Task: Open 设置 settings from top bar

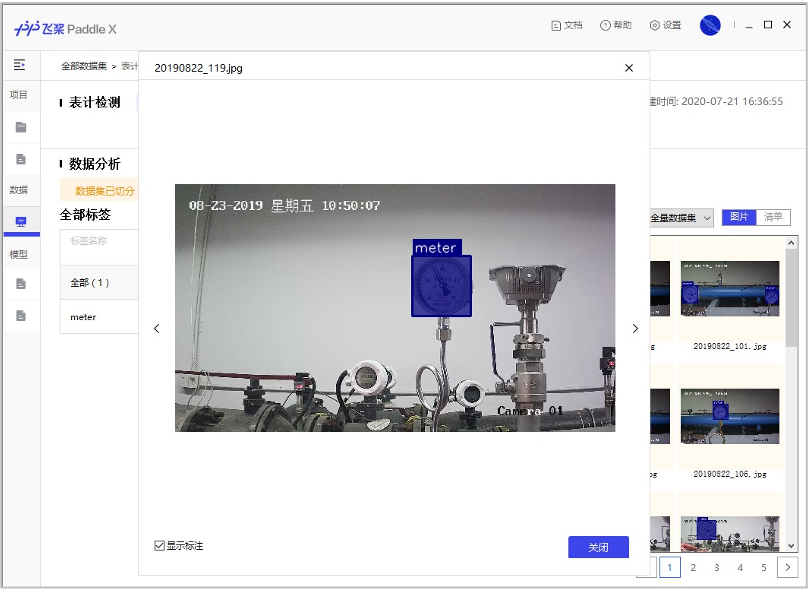Action: tap(665, 25)
